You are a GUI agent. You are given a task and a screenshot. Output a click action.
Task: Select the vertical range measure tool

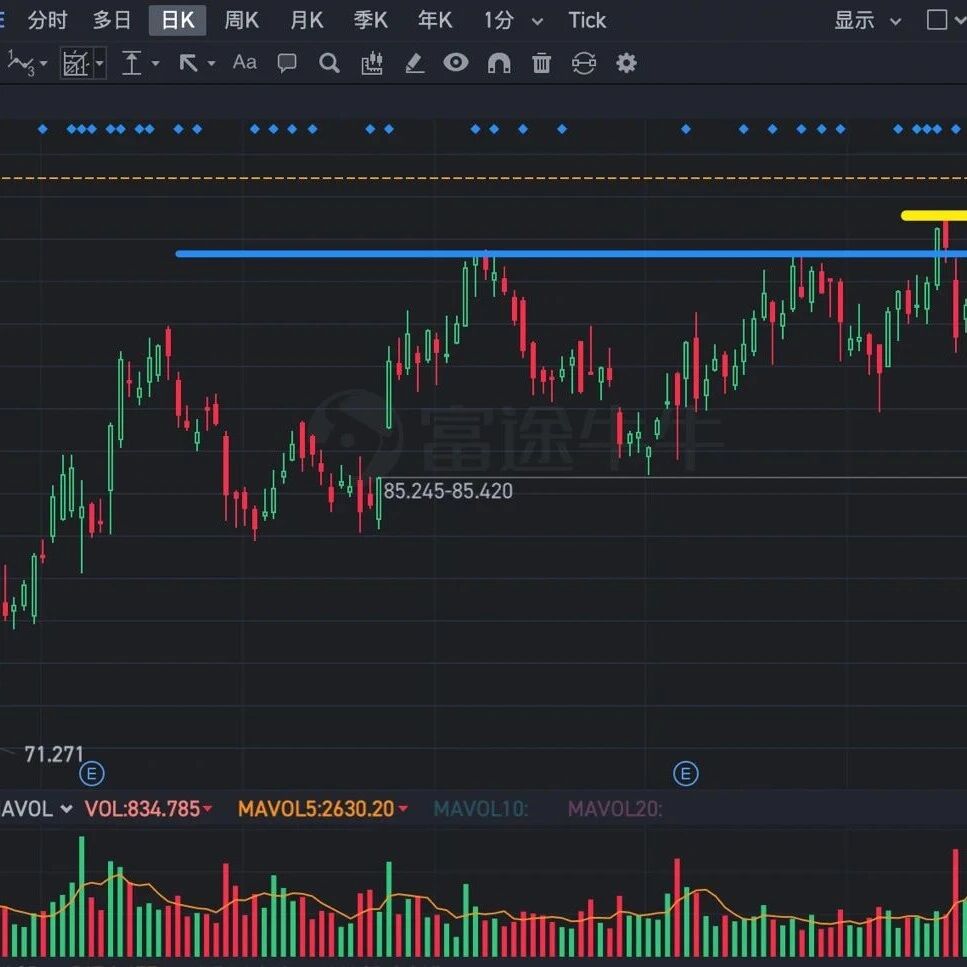(x=132, y=63)
